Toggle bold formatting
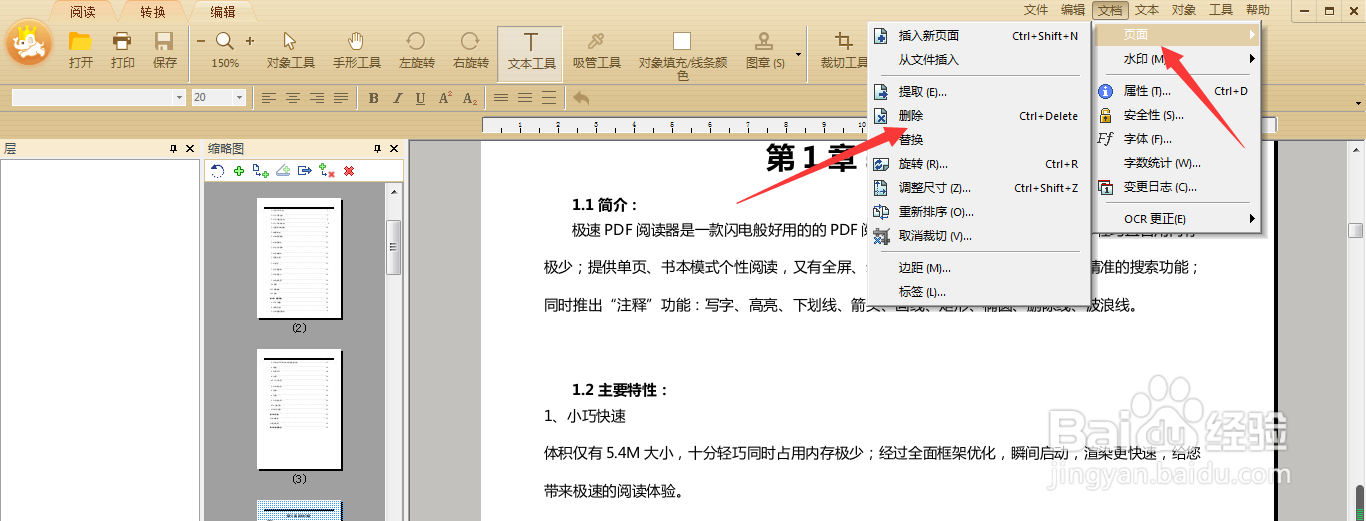 [x=373, y=98]
